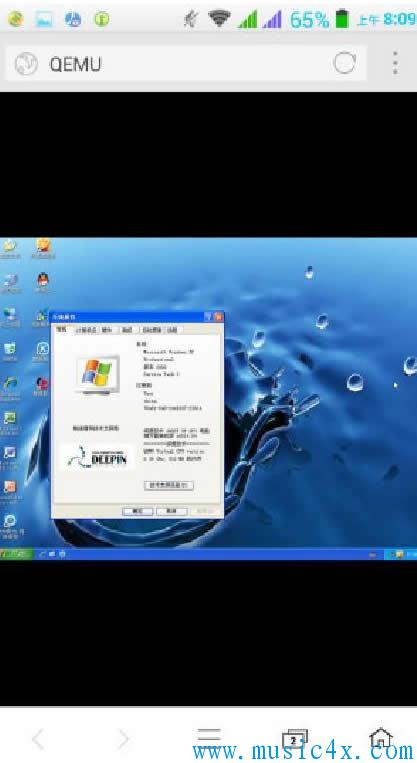The image size is (417, 763).
Task: Tap the picture notification icon in status bar
Action: 44,19
